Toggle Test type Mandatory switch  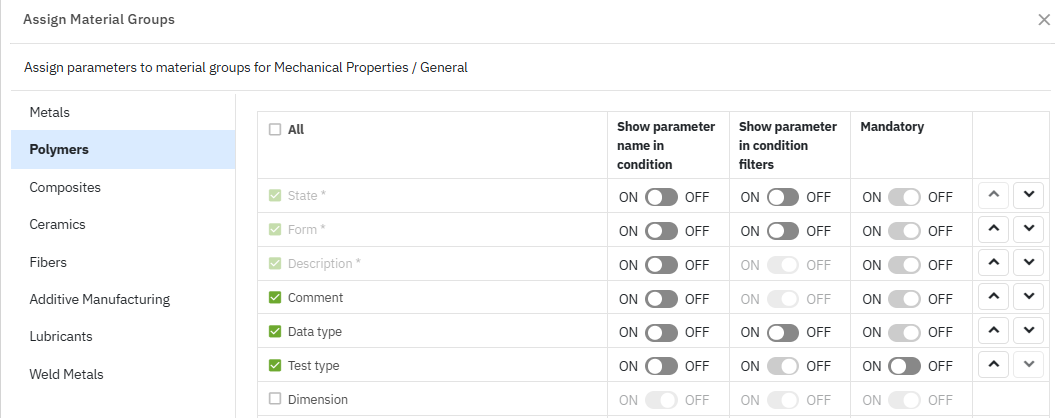(x=904, y=366)
